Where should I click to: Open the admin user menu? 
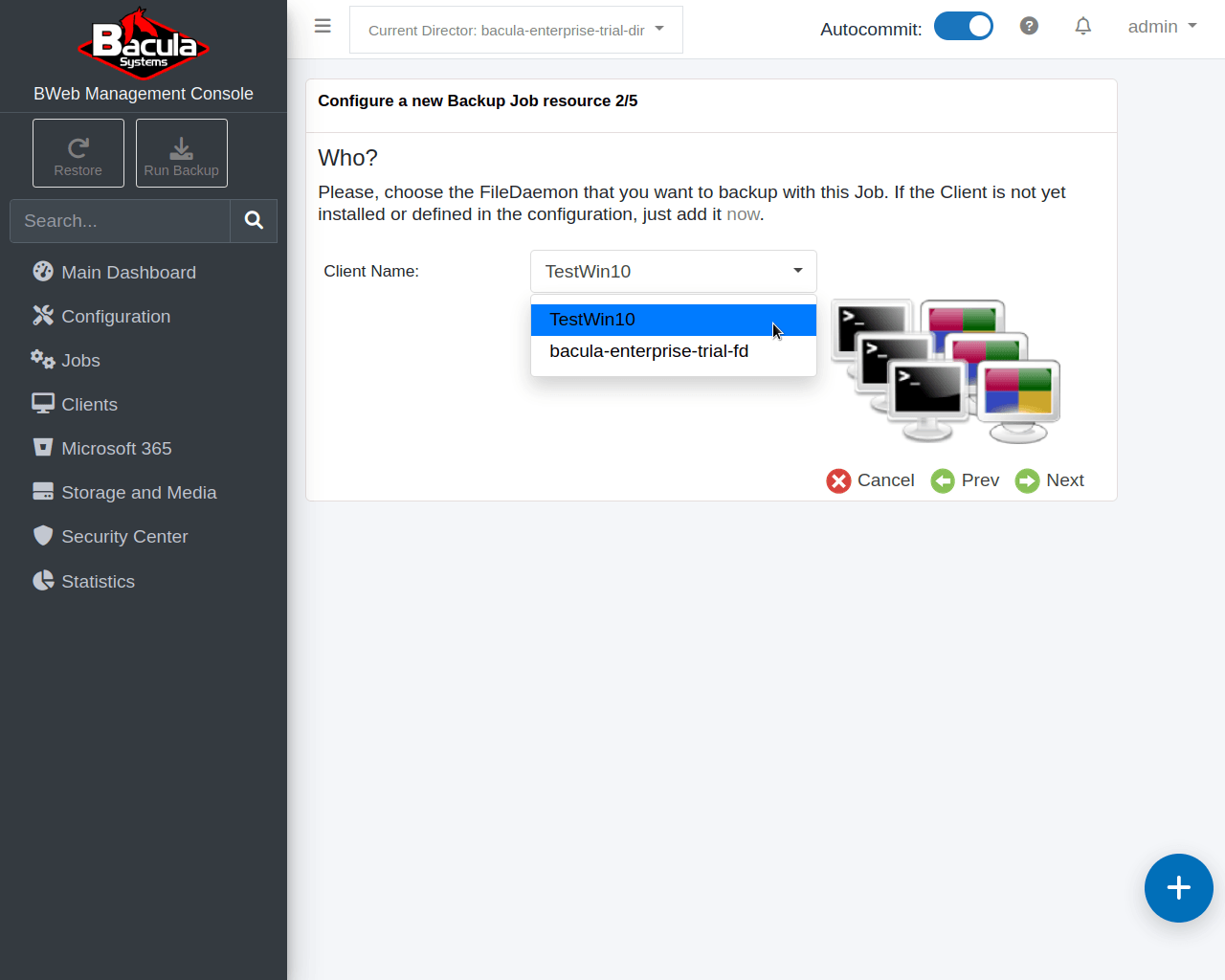[x=1162, y=27]
